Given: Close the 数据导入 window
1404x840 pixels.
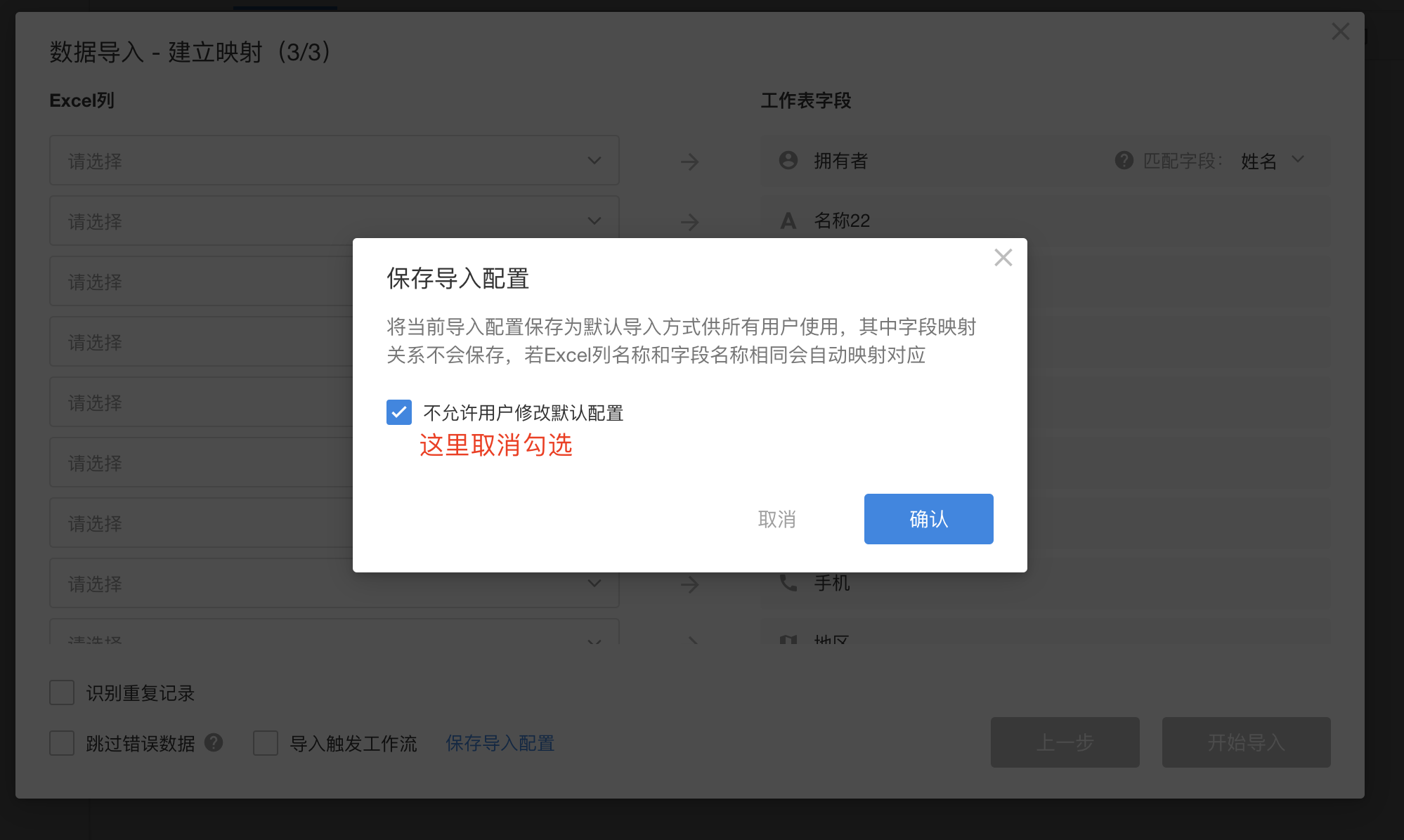Looking at the screenshot, I should [1340, 32].
